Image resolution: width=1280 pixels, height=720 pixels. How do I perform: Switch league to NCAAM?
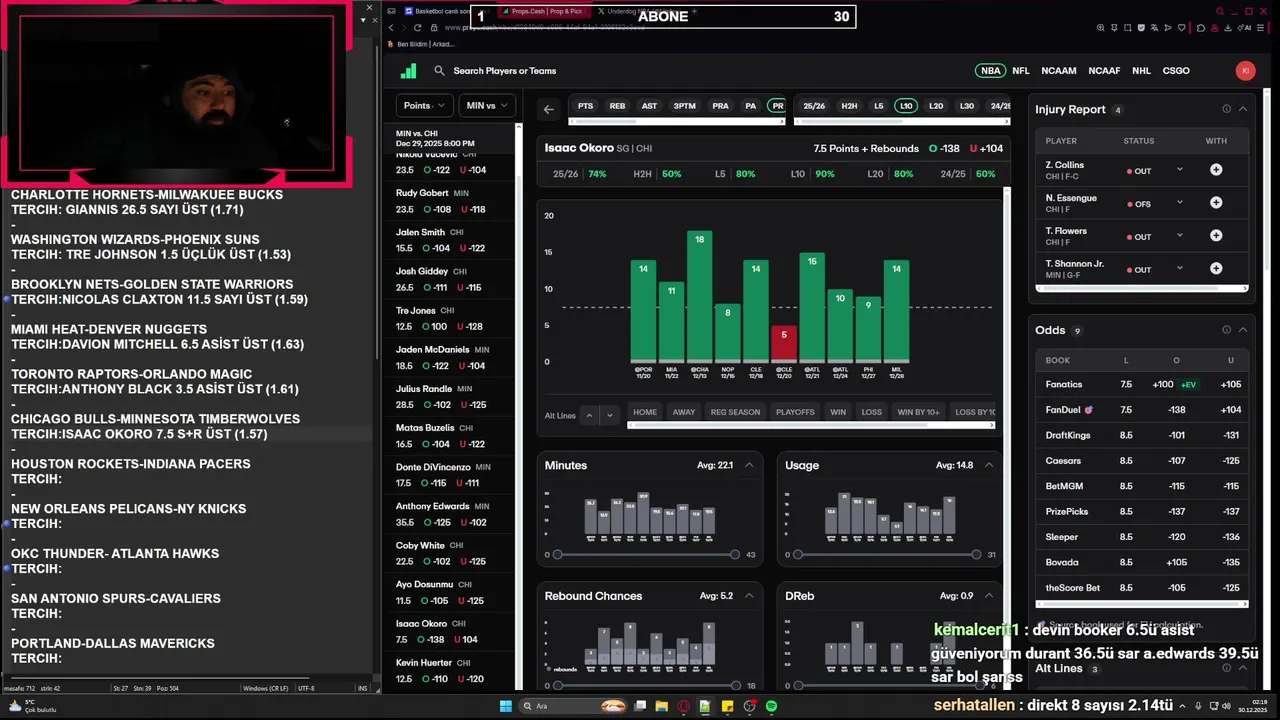pos(1058,71)
